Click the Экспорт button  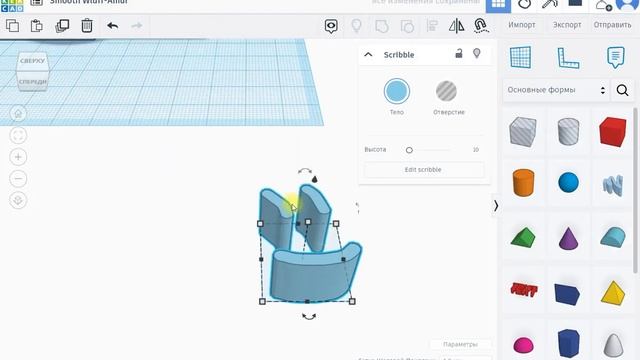tap(567, 25)
